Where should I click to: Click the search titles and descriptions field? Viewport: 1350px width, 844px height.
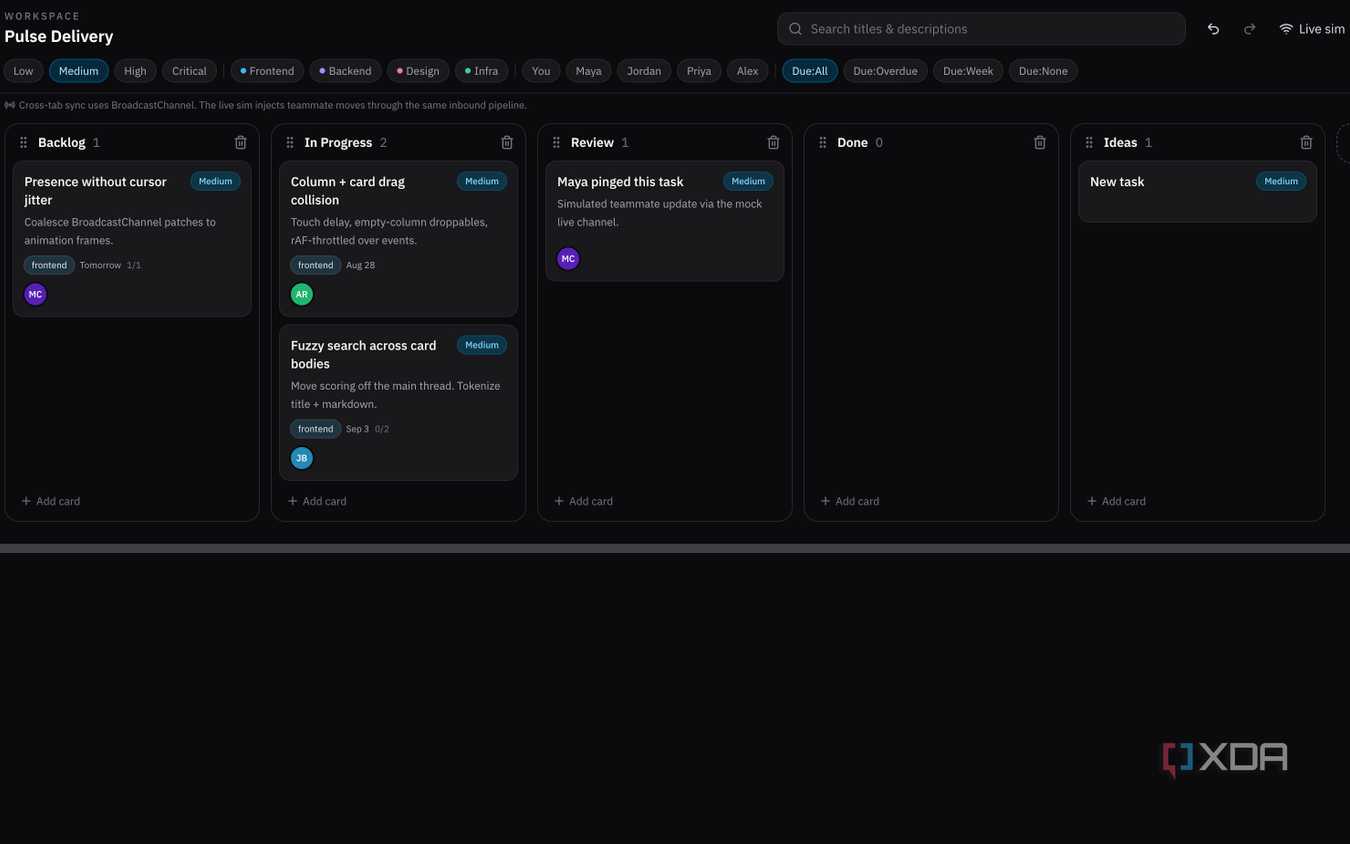point(981,29)
